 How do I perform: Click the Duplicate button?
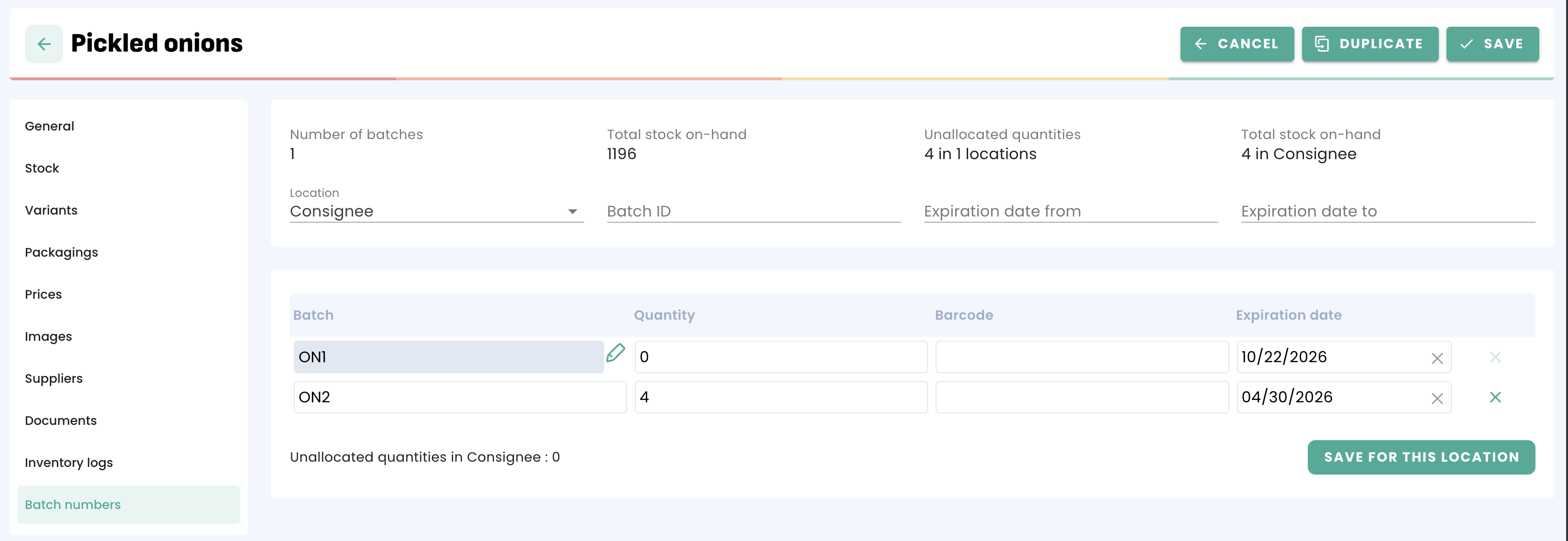[x=1369, y=44]
